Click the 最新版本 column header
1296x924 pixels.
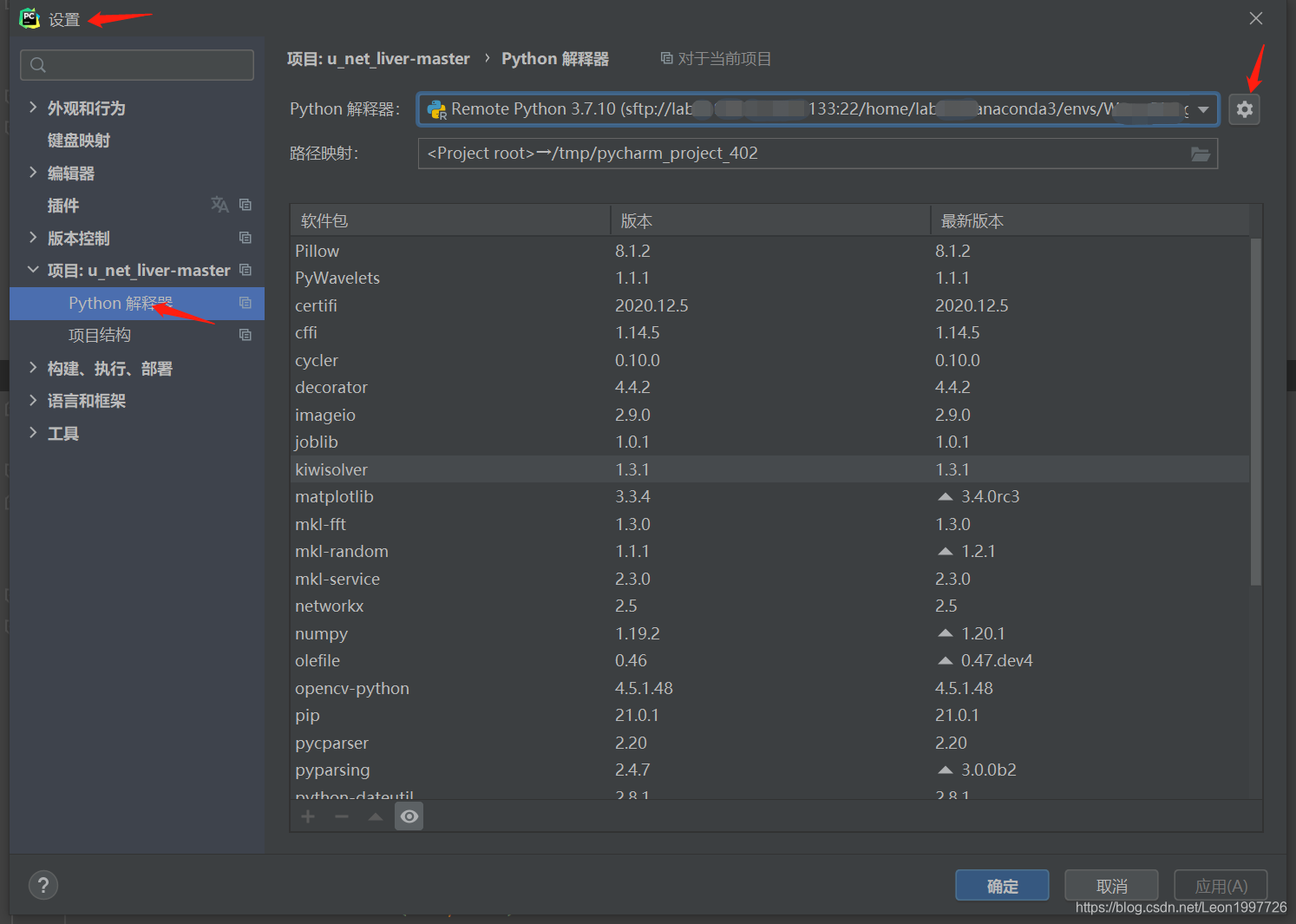(1090, 221)
